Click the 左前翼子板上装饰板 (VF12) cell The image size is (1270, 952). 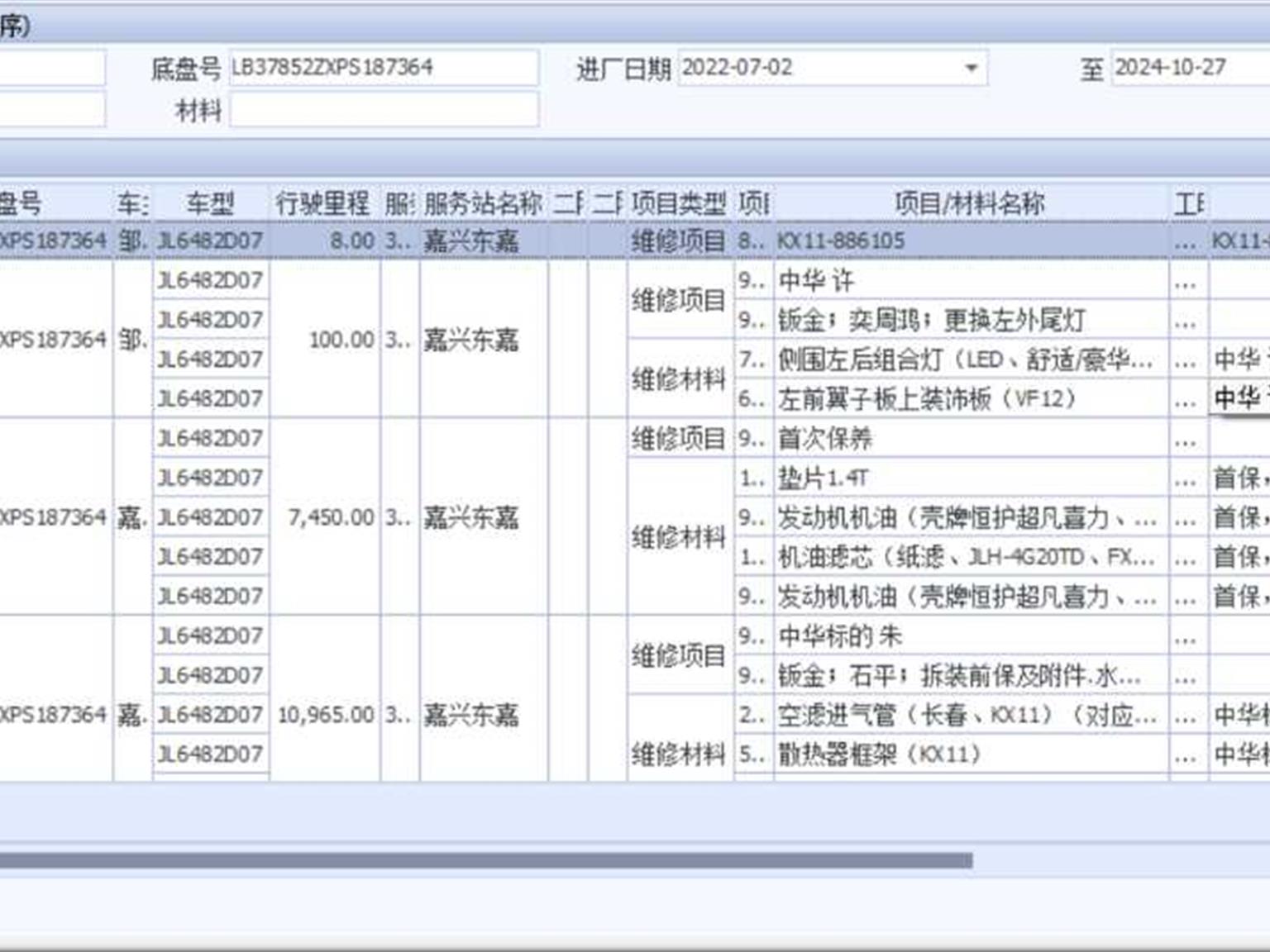(971, 399)
